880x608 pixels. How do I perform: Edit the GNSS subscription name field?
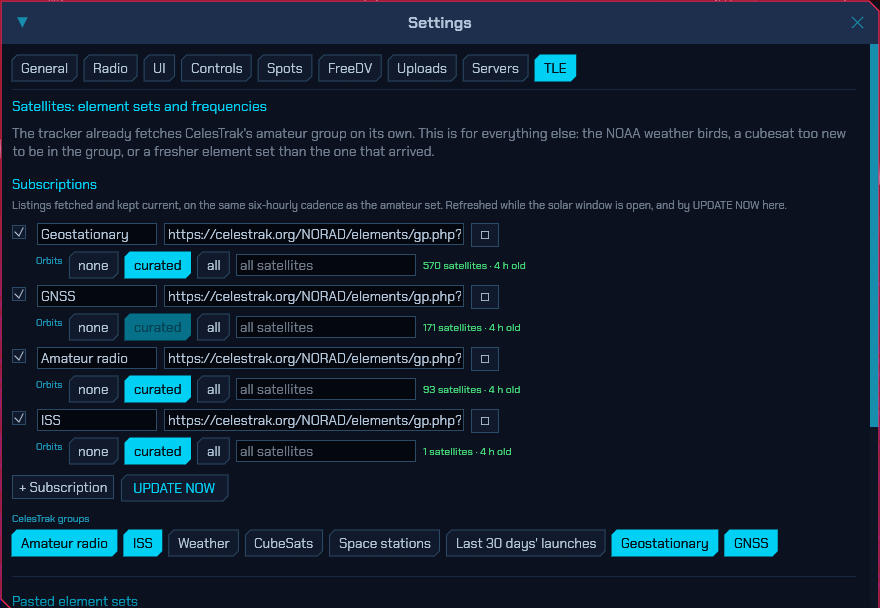[97, 296]
